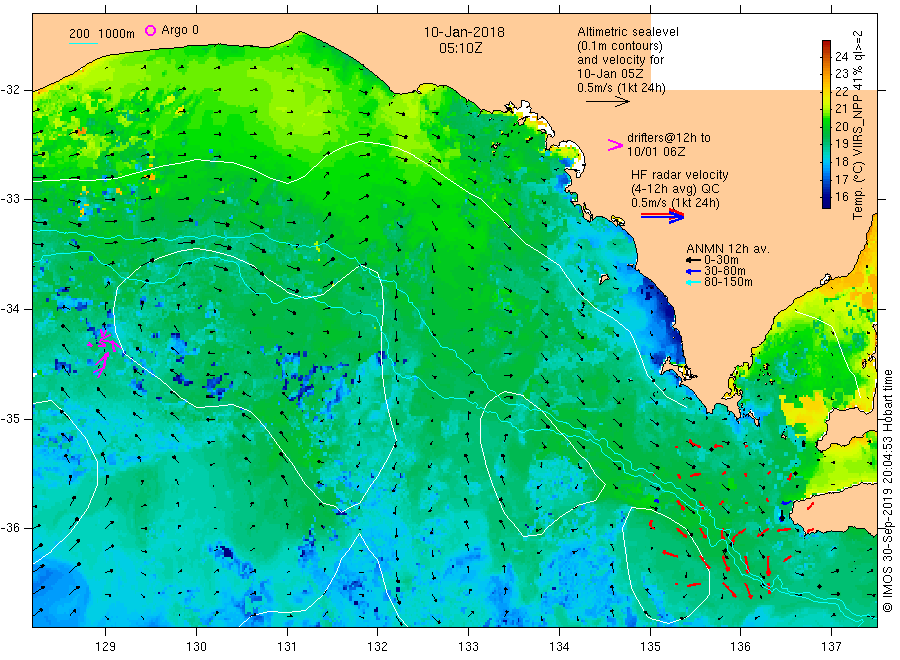
Task: Select the 21 tick on temperature scale
Action: click(x=841, y=108)
